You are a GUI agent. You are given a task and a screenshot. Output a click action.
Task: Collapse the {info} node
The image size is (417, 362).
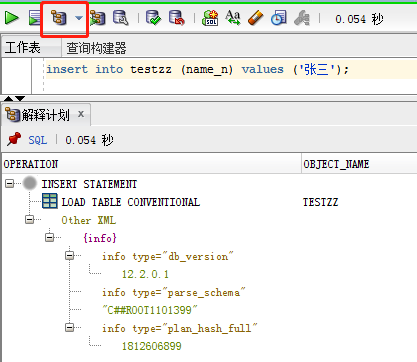tap(50, 238)
